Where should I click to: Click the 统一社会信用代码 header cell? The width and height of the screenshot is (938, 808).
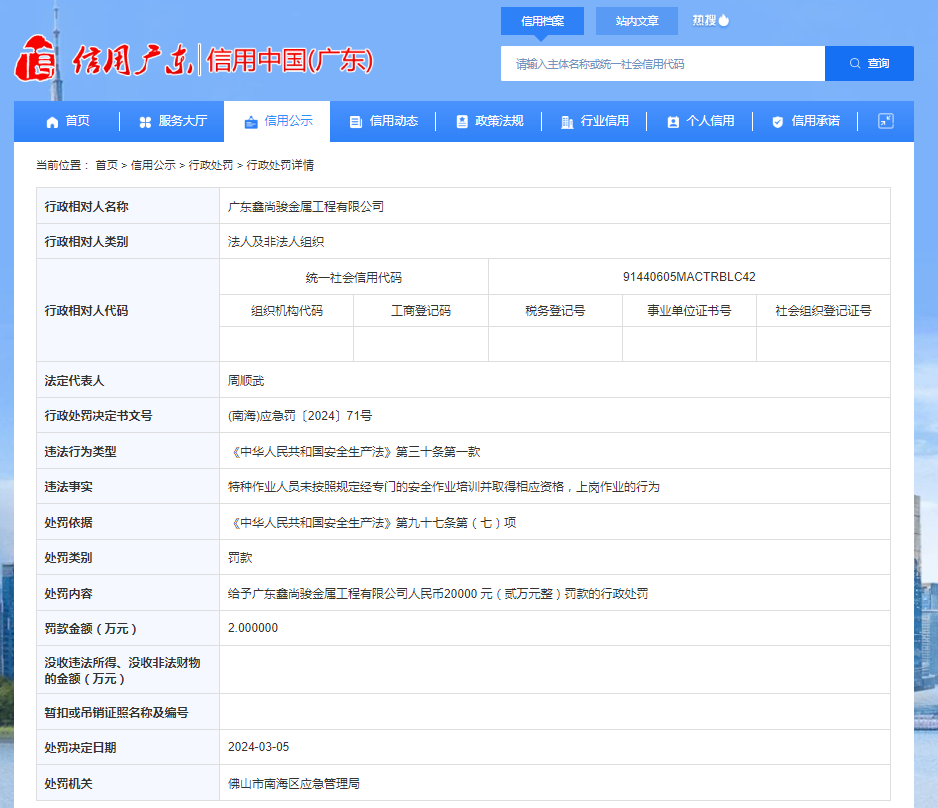[x=354, y=278]
